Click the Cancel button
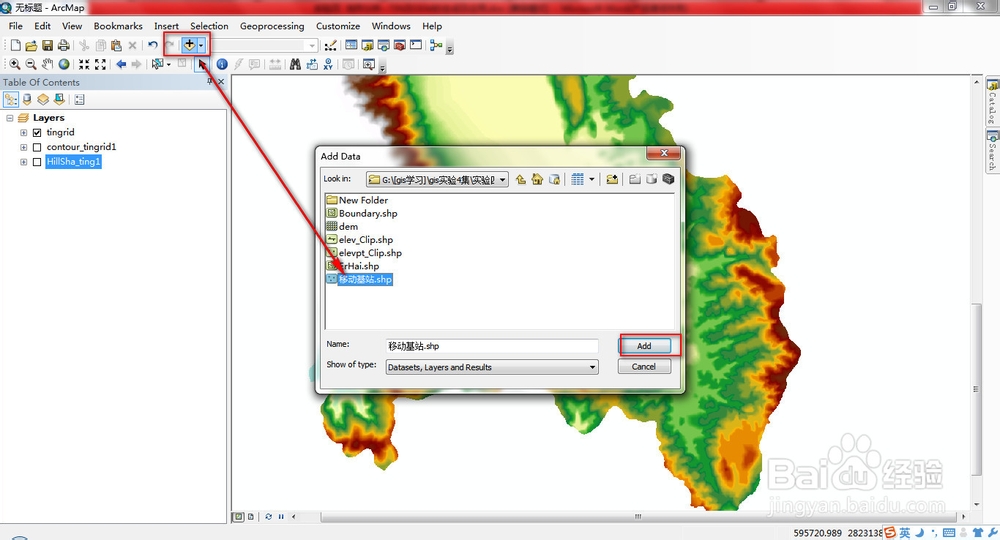The width and height of the screenshot is (1000, 540). 644,367
